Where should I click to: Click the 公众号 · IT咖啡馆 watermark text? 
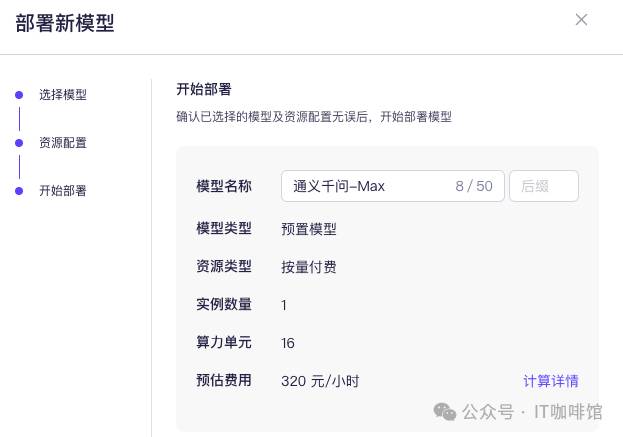coord(532,412)
